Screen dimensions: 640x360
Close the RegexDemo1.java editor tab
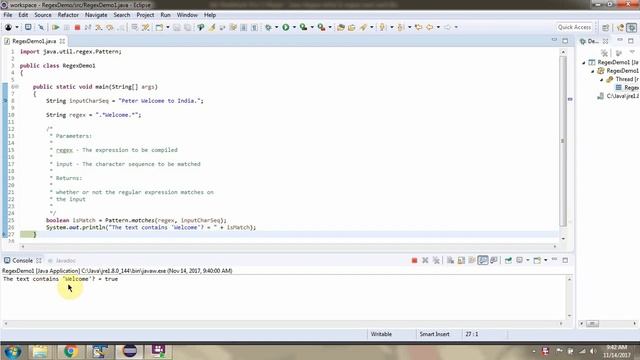[x=62, y=41]
